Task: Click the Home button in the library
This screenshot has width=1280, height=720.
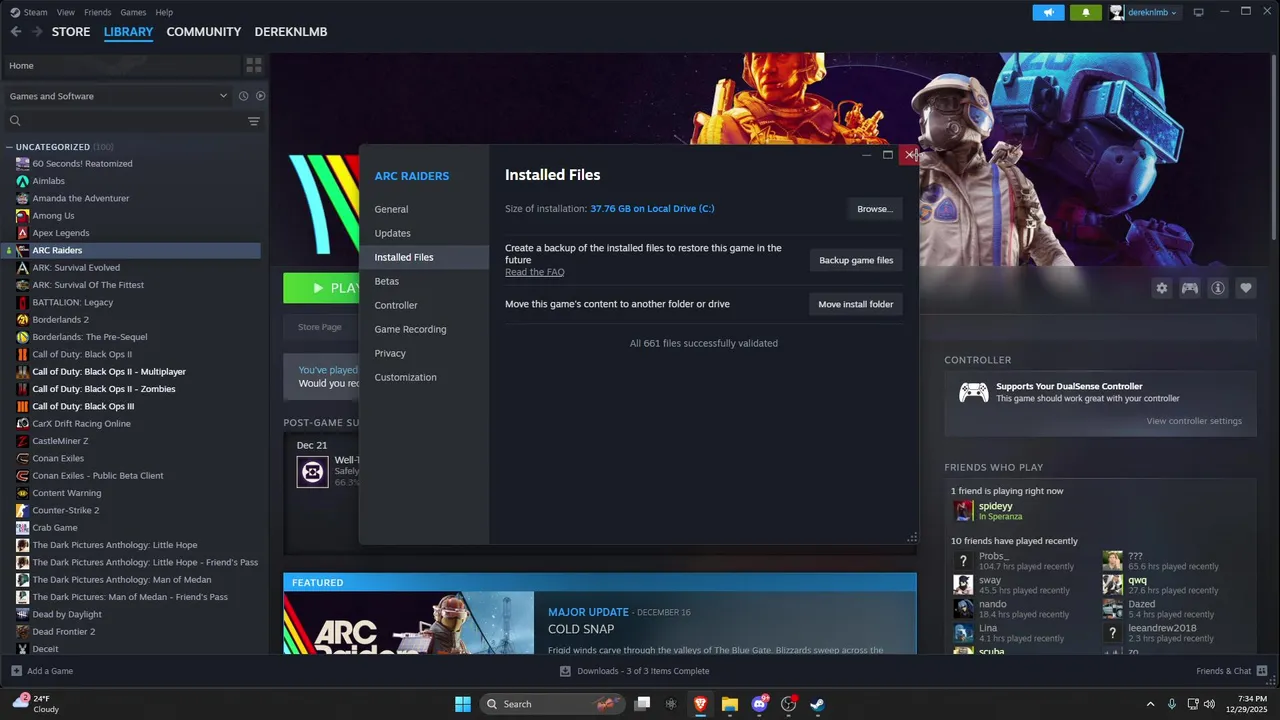Action: point(122,65)
